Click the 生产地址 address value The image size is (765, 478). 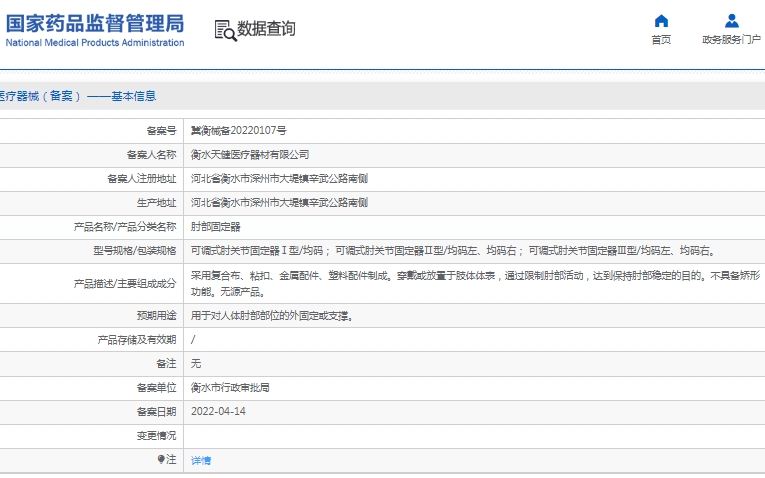coord(279,202)
